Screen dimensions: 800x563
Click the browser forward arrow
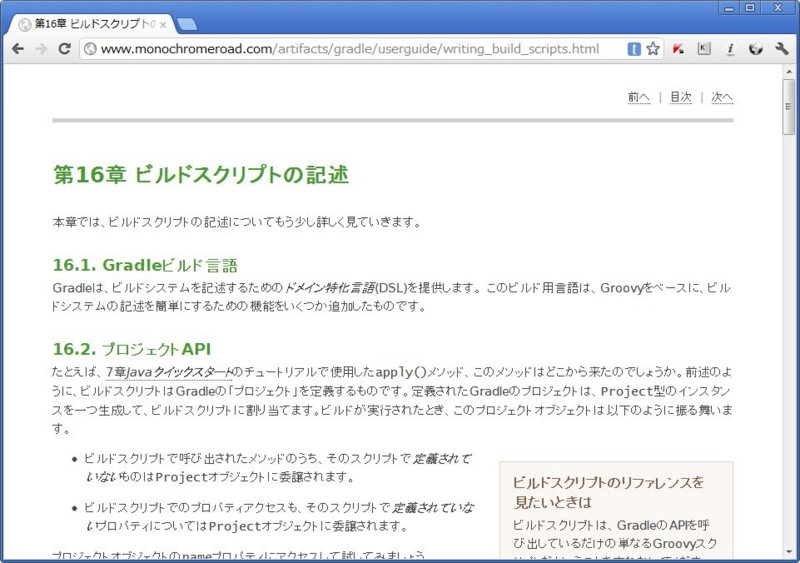point(41,48)
